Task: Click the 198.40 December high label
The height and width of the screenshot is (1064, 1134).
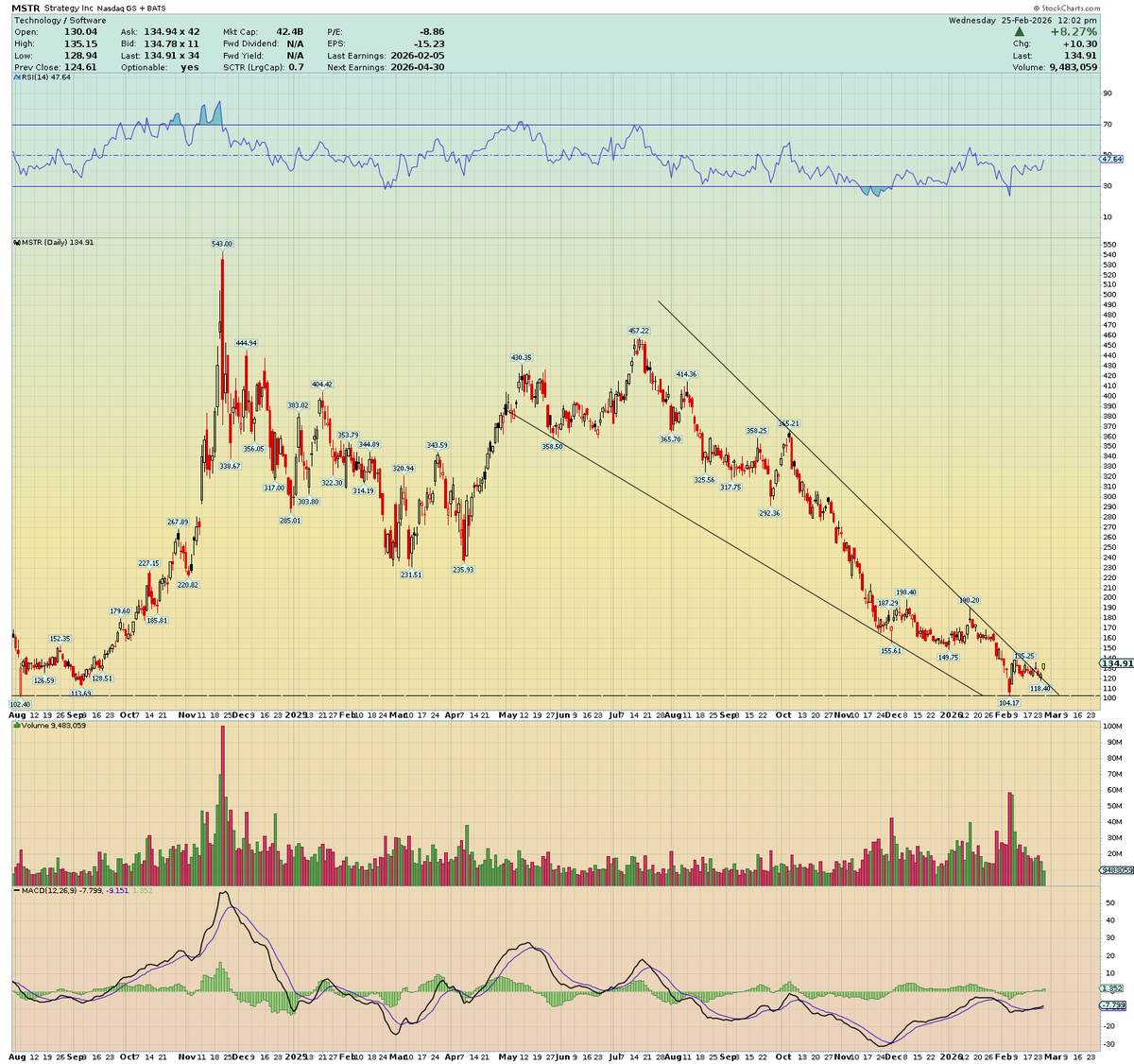Action: click(906, 592)
